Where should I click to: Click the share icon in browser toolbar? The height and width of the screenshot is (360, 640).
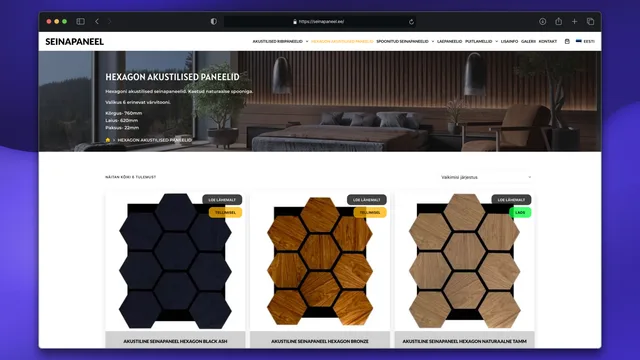coord(558,21)
